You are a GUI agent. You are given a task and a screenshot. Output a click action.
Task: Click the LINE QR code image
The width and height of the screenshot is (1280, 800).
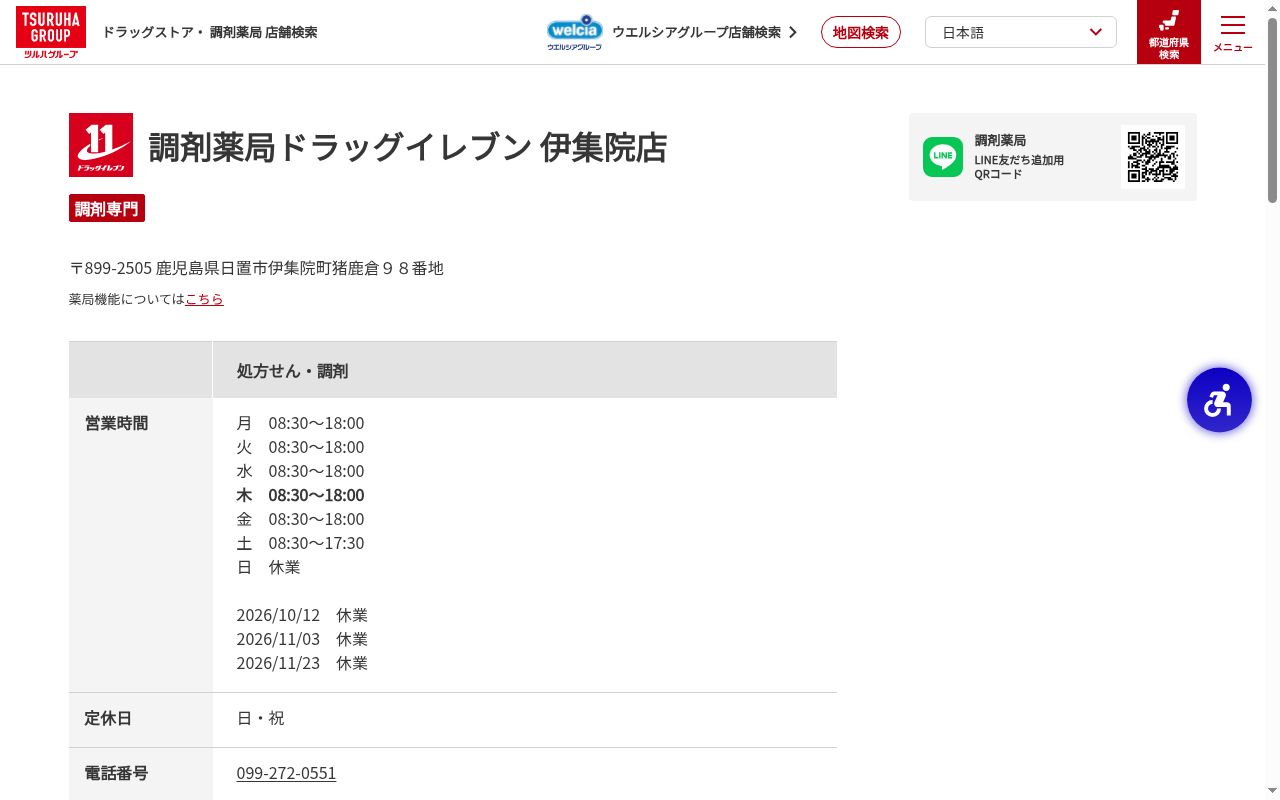pos(1153,157)
